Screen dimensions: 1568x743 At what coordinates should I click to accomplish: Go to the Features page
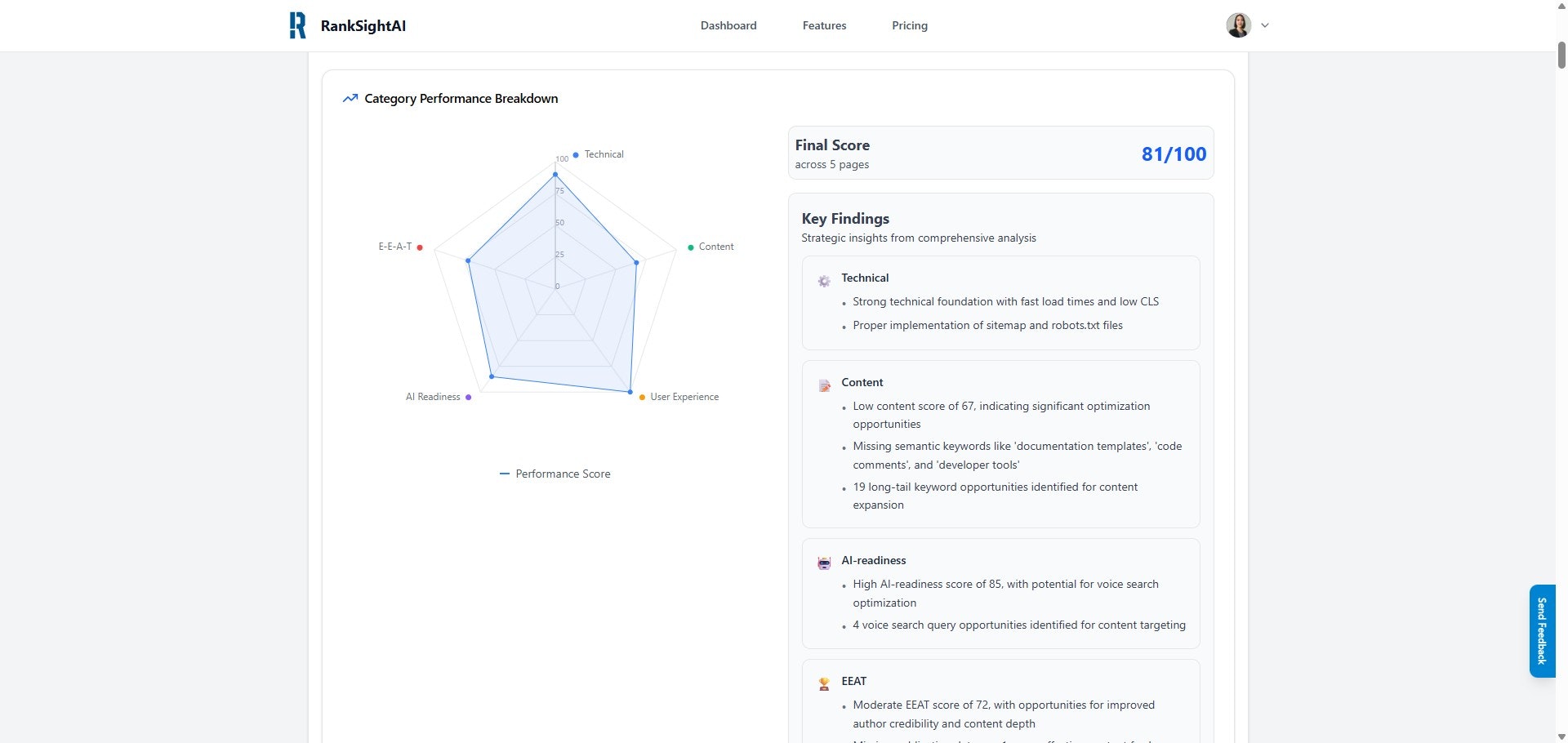[x=824, y=25]
